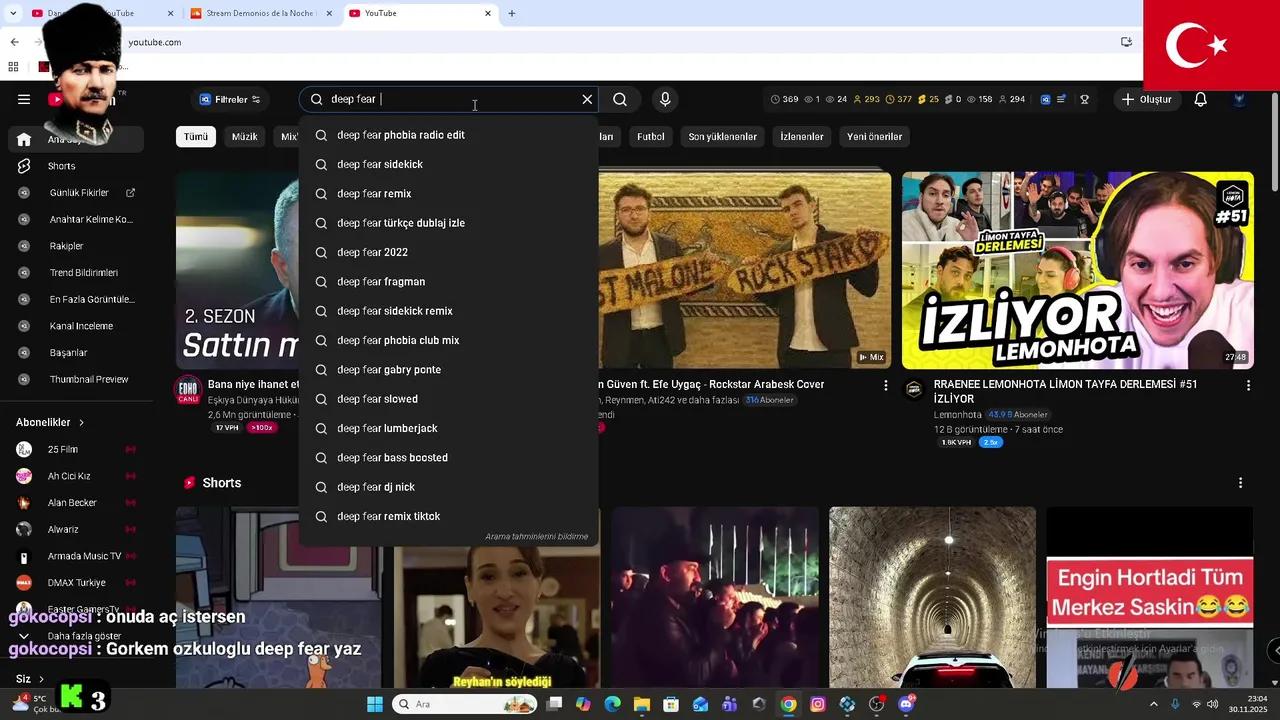Clear the search box with the X button
The height and width of the screenshot is (720, 1280).
coord(587,99)
